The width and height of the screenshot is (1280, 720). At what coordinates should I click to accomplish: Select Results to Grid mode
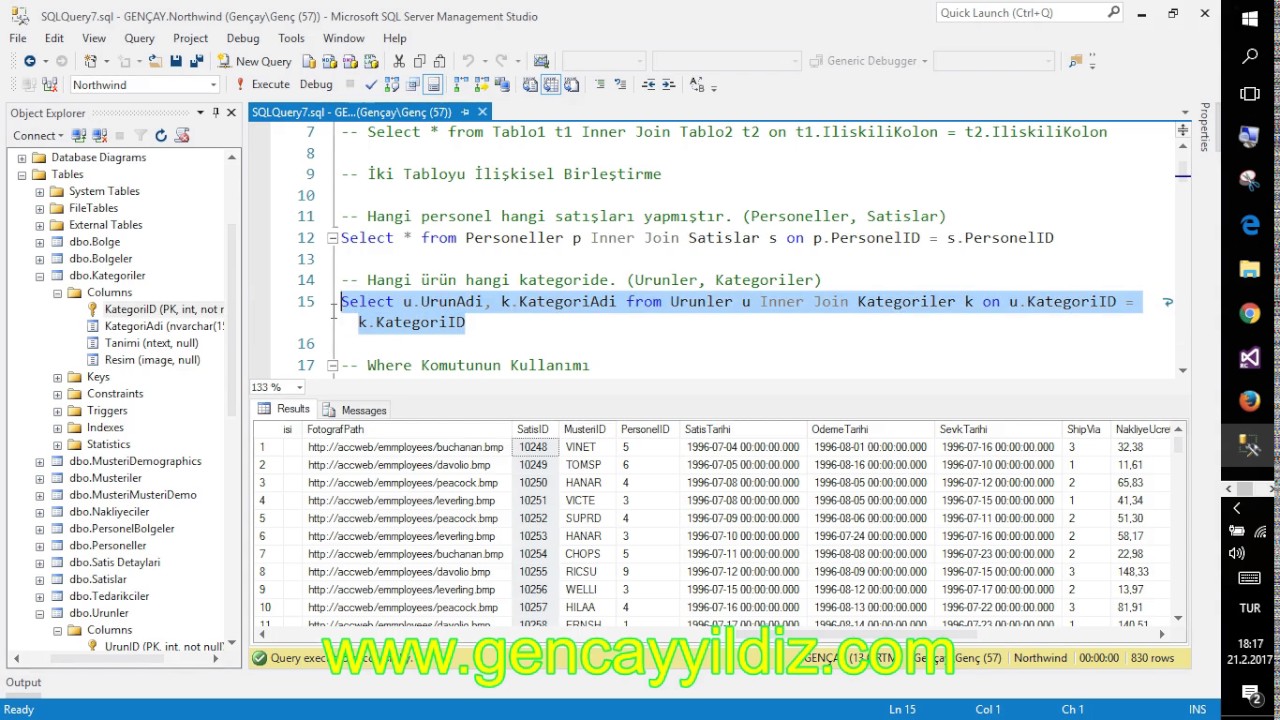(x=550, y=85)
